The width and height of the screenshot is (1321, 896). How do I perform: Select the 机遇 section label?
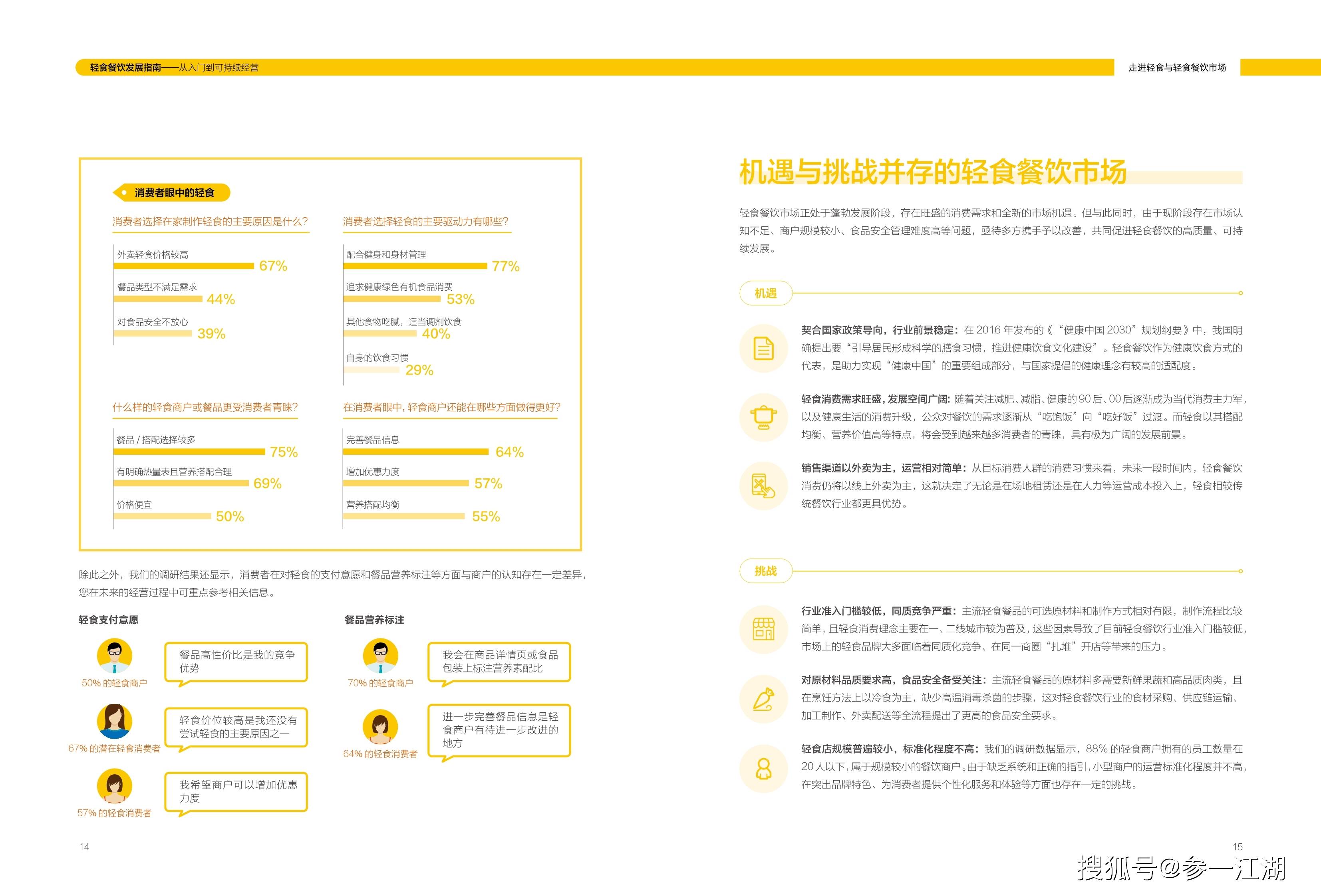[765, 293]
